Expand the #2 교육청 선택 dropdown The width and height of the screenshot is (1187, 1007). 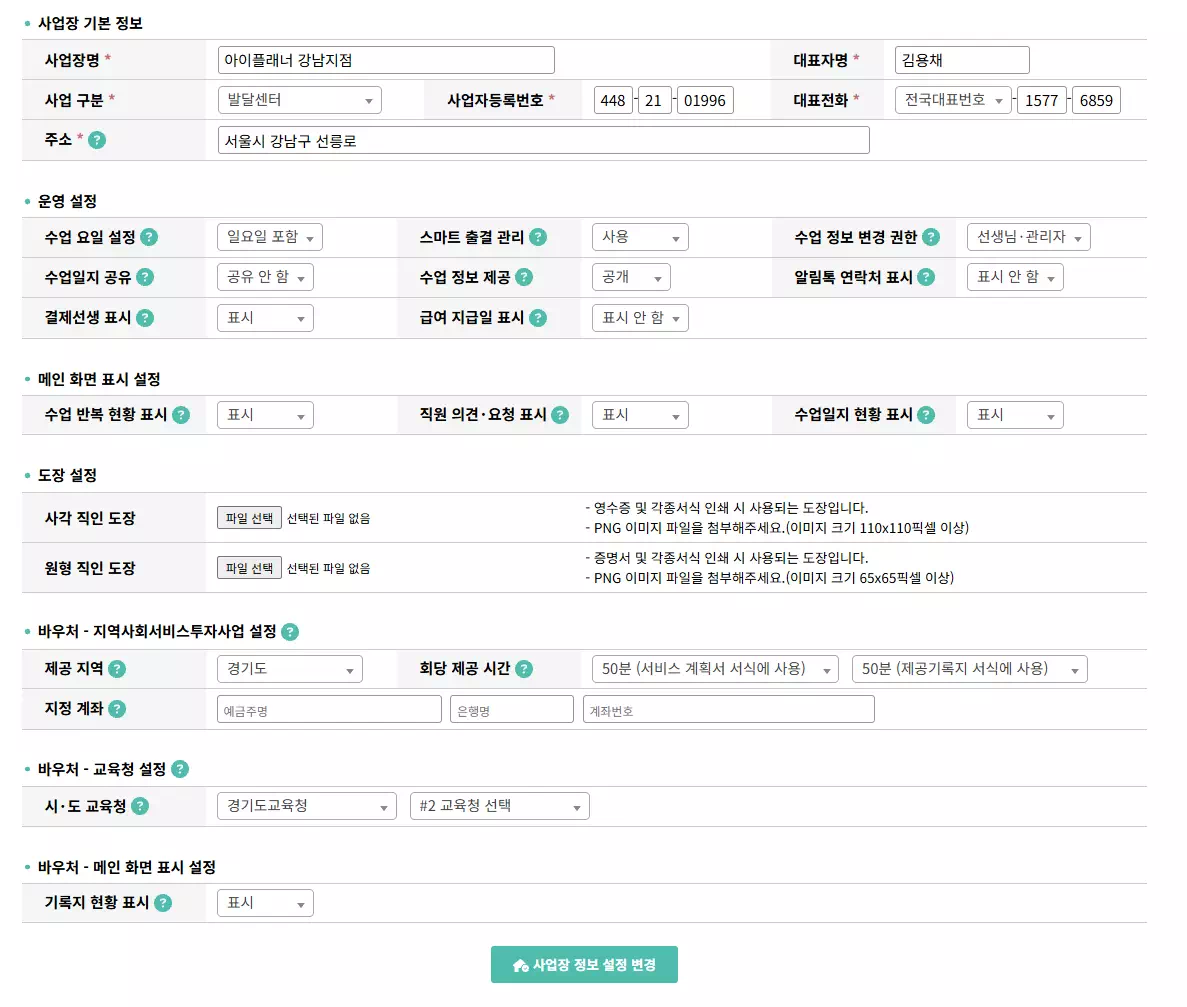click(499, 805)
